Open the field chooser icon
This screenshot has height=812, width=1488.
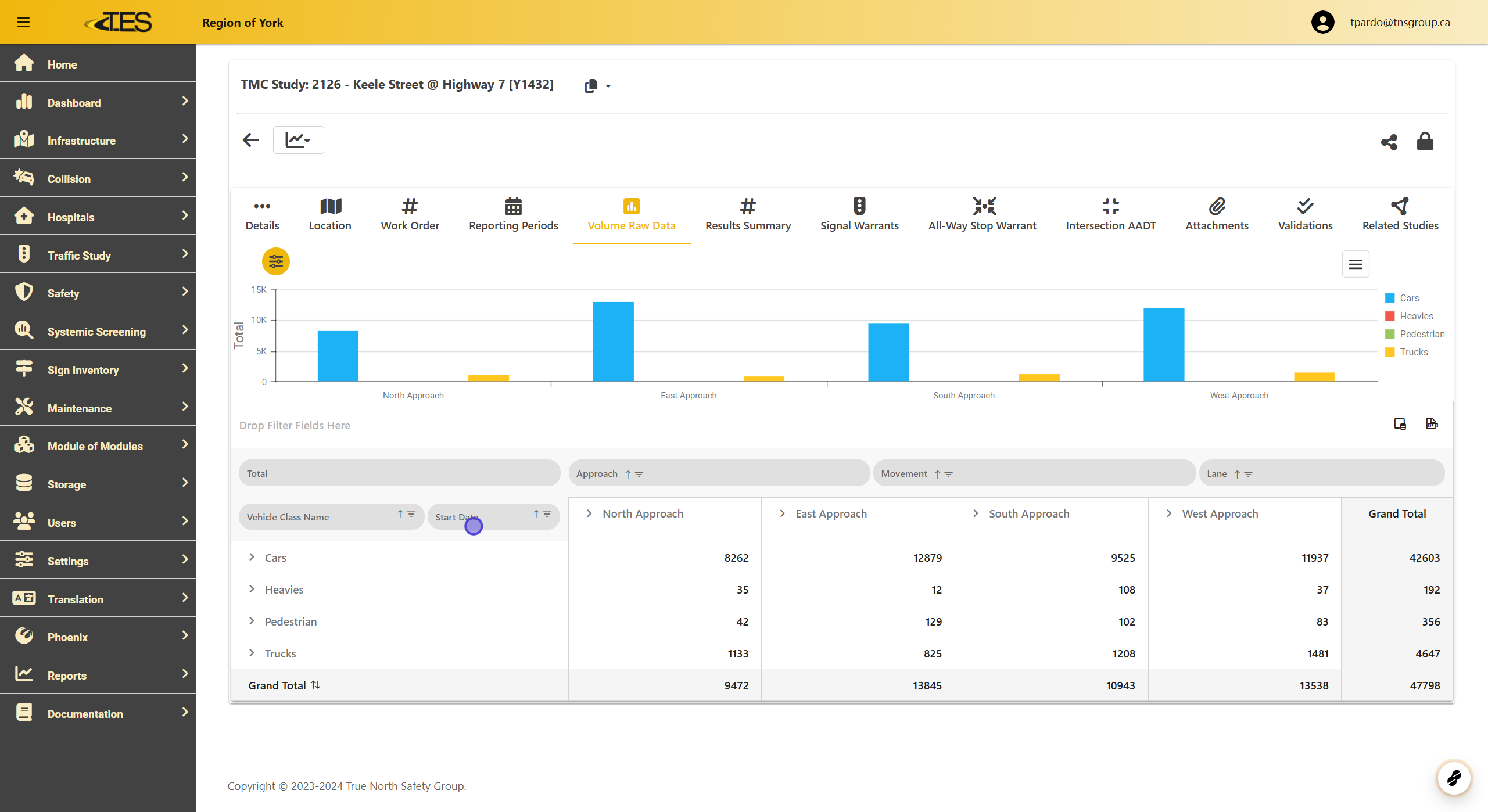(x=1400, y=424)
